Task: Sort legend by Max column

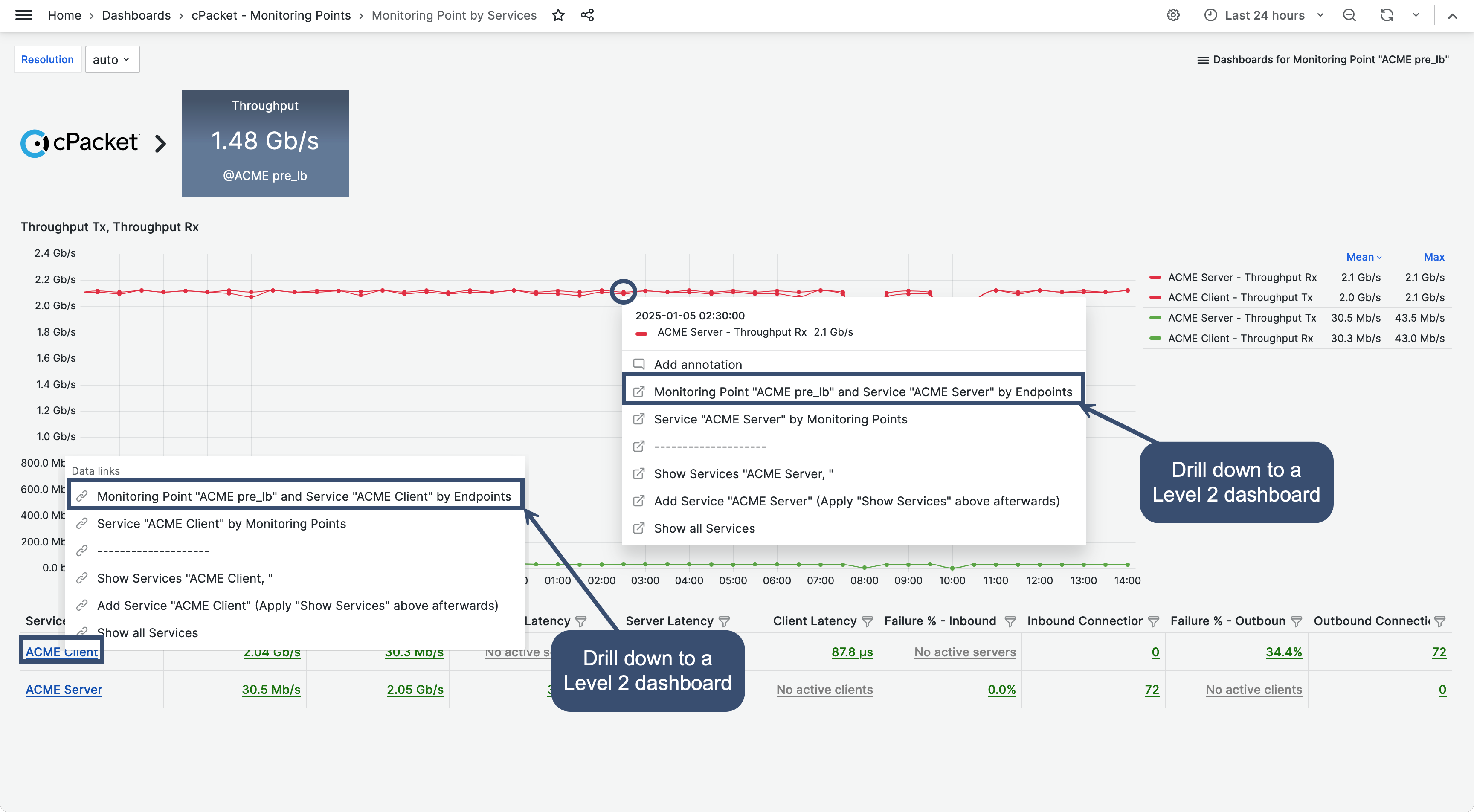Action: click(1433, 257)
